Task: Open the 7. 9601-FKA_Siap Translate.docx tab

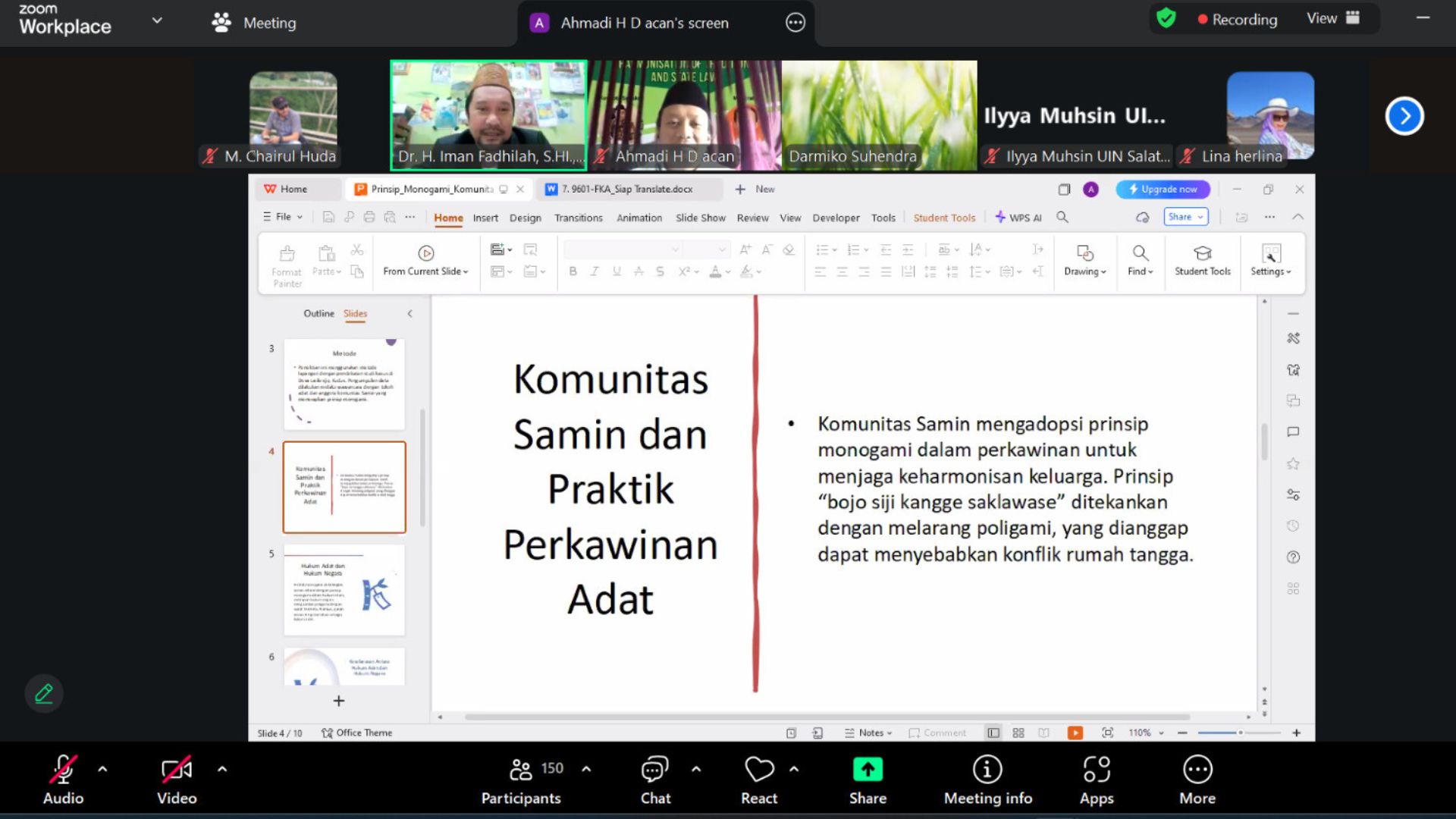Action: [629, 189]
